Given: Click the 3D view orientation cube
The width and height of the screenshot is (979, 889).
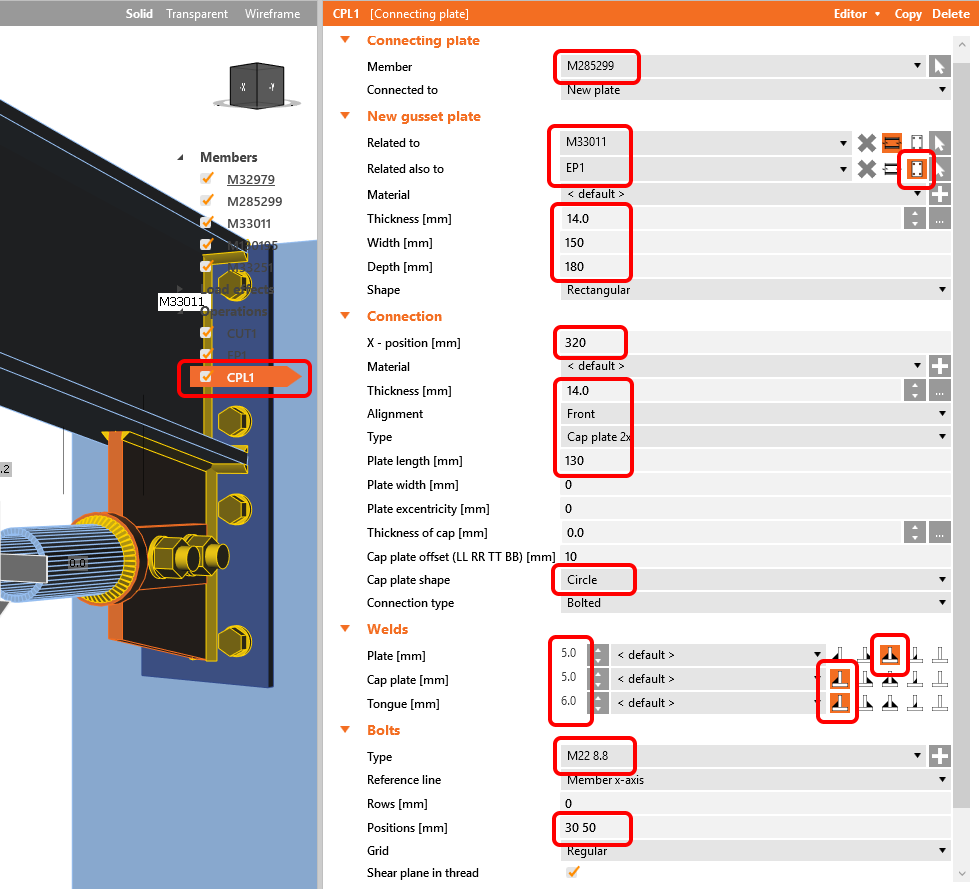Looking at the screenshot, I should pos(257,86).
